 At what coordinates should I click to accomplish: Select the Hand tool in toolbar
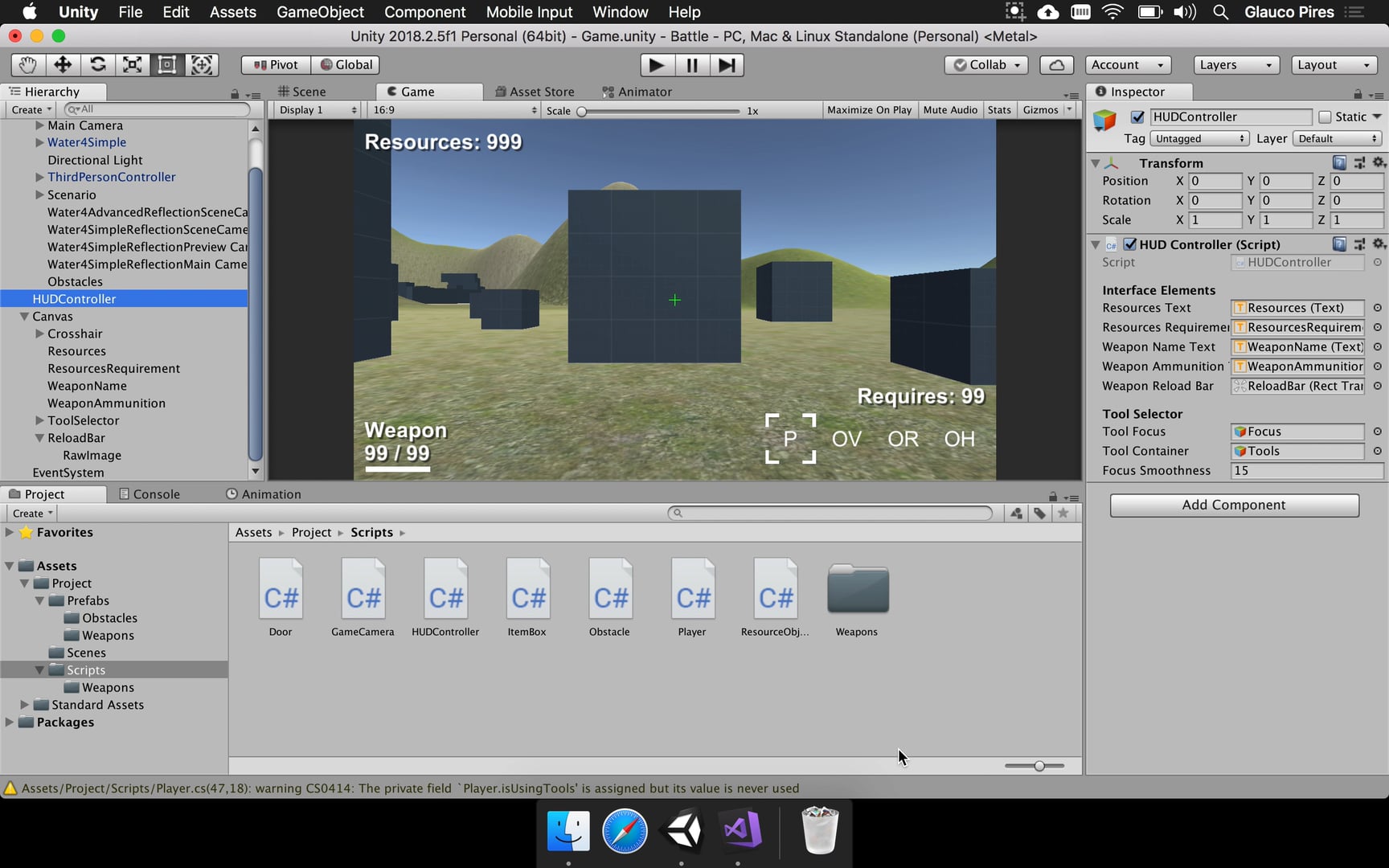[x=28, y=65]
